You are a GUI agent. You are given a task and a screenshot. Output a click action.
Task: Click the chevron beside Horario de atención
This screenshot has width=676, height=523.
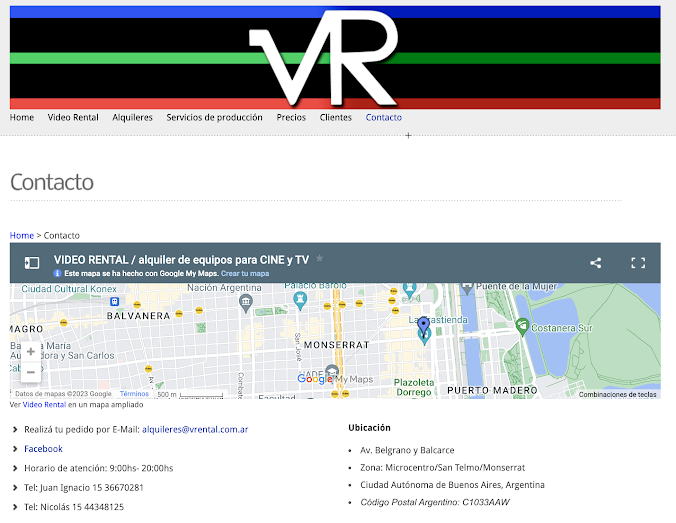[x=15, y=468]
